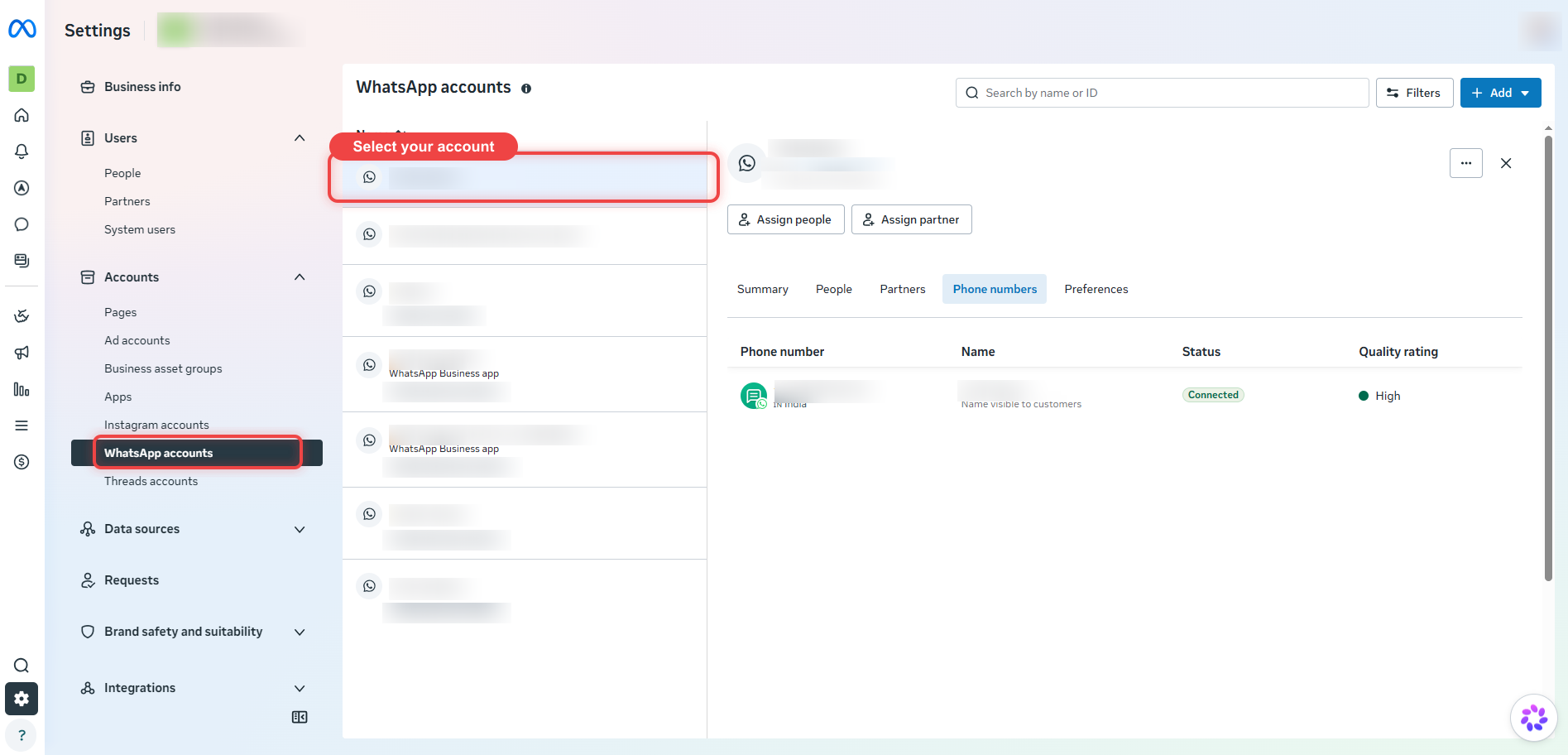1568x755 pixels.
Task: Expand Brand safety and suitability section
Action: (300, 632)
